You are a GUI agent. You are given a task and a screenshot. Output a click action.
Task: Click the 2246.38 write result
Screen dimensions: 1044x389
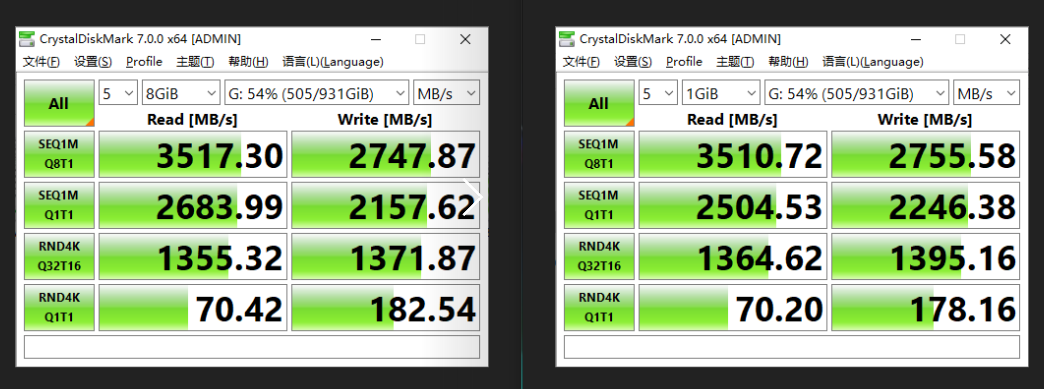[x=925, y=205]
